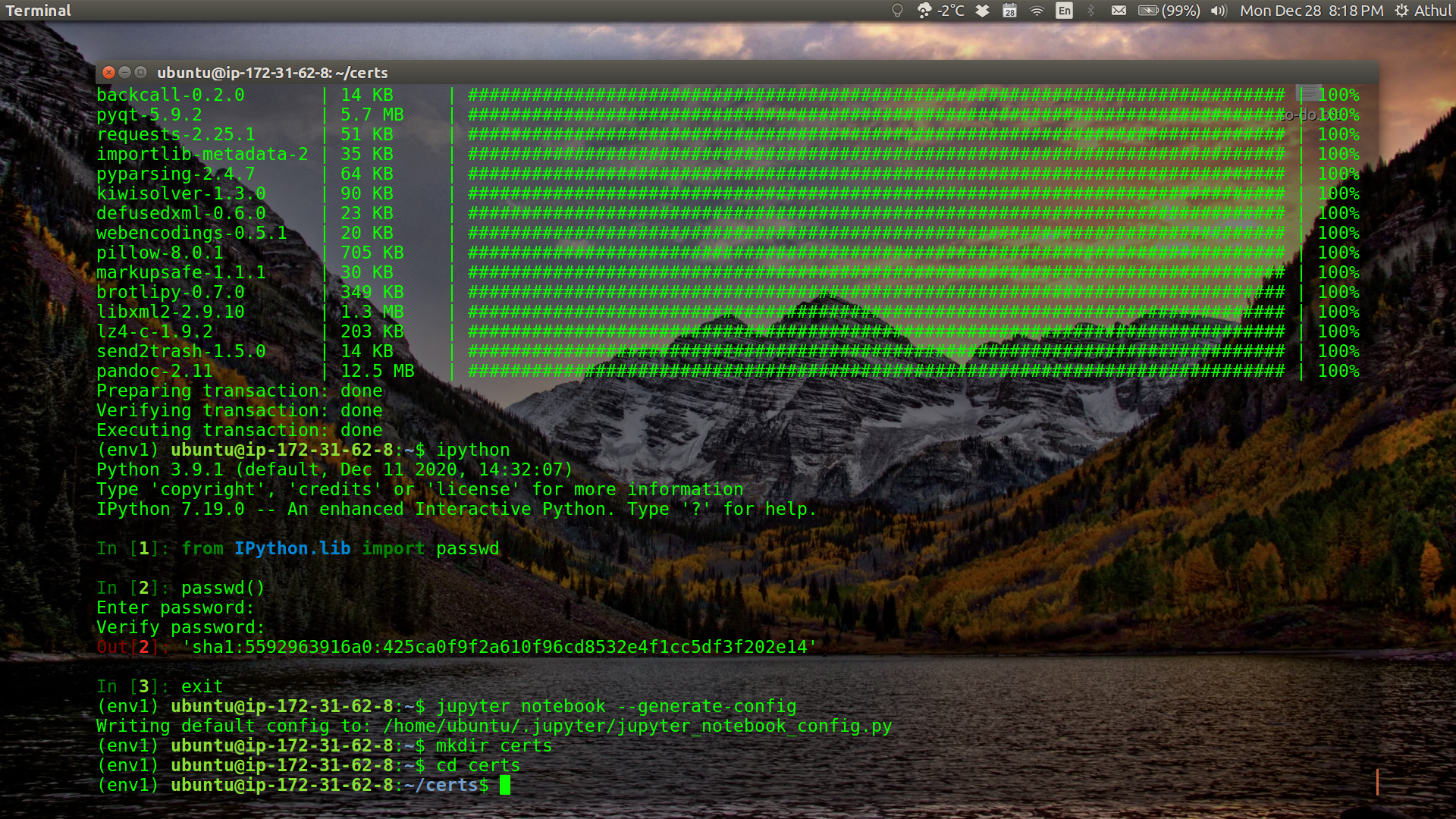Click the '5.7 MB' size for pyqt

tap(372, 115)
